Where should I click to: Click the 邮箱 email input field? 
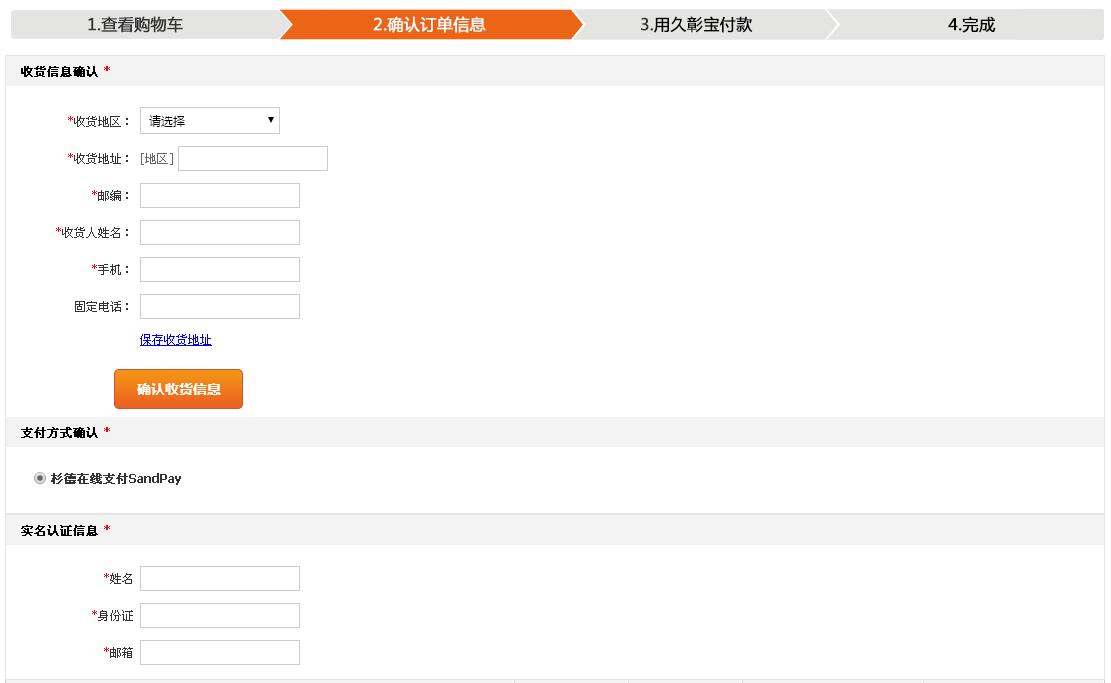220,652
